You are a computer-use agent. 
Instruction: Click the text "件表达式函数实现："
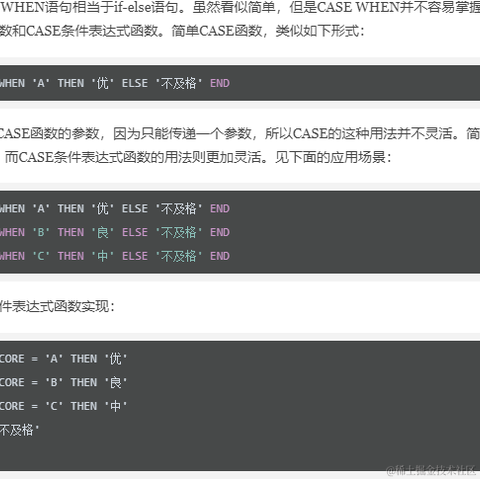(57, 306)
